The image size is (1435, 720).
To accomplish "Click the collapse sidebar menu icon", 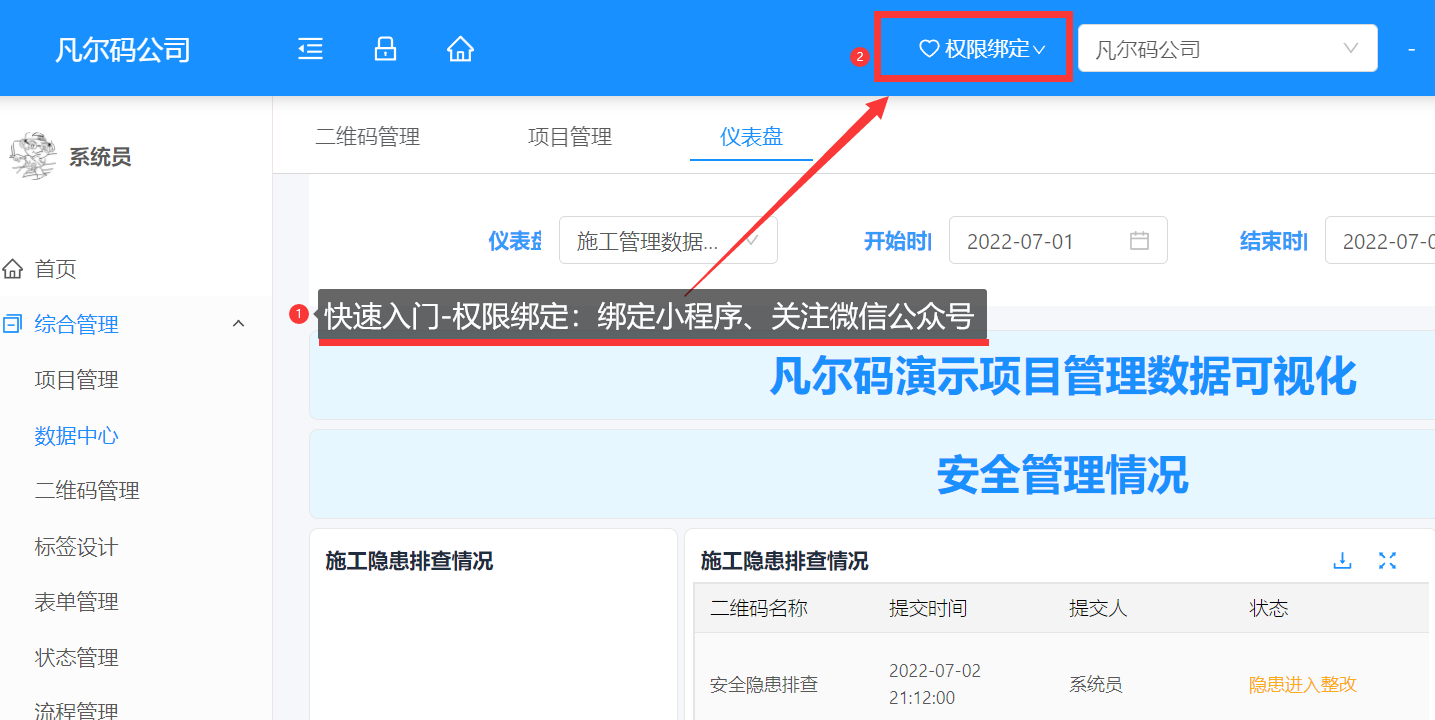I will point(310,49).
